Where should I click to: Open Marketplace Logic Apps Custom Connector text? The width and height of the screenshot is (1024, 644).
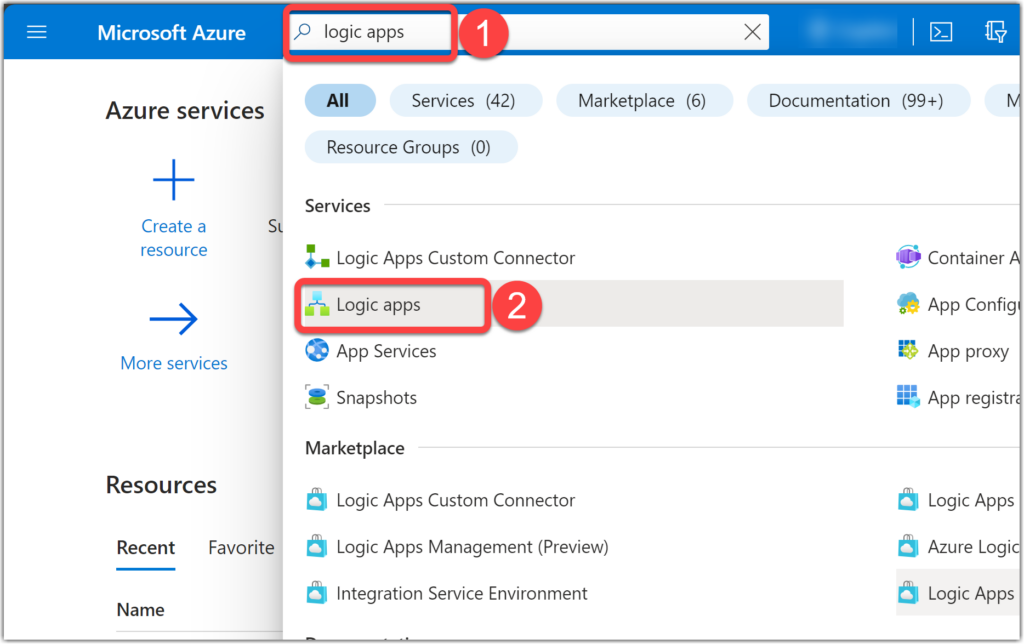tap(455, 500)
